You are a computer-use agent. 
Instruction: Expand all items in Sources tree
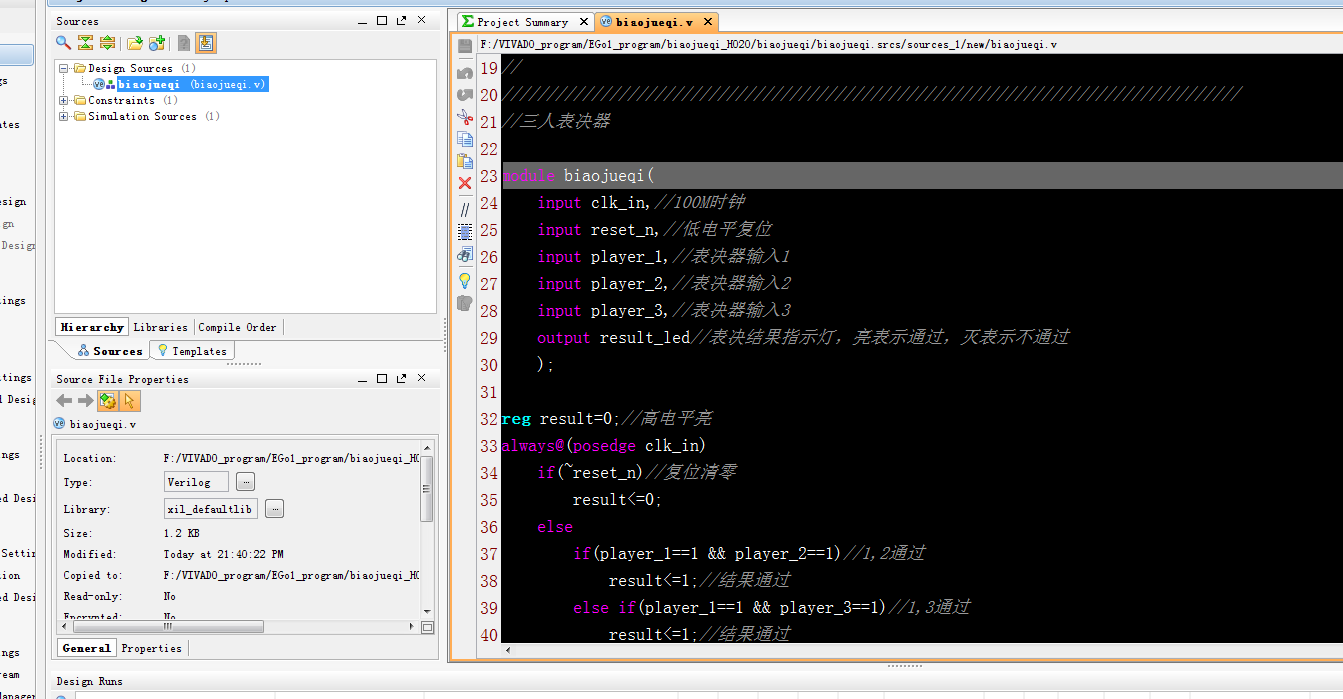click(106, 42)
